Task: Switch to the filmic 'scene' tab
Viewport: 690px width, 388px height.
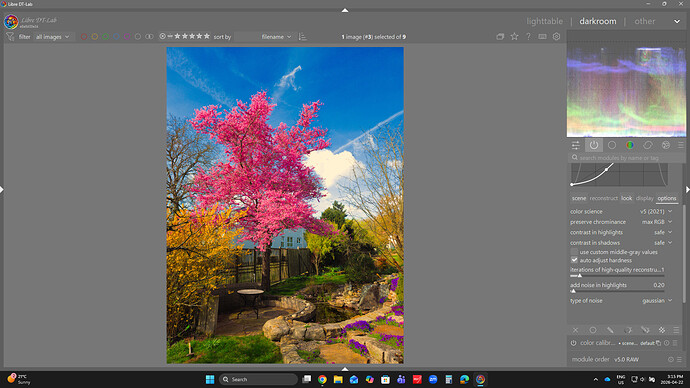Action: (x=579, y=198)
